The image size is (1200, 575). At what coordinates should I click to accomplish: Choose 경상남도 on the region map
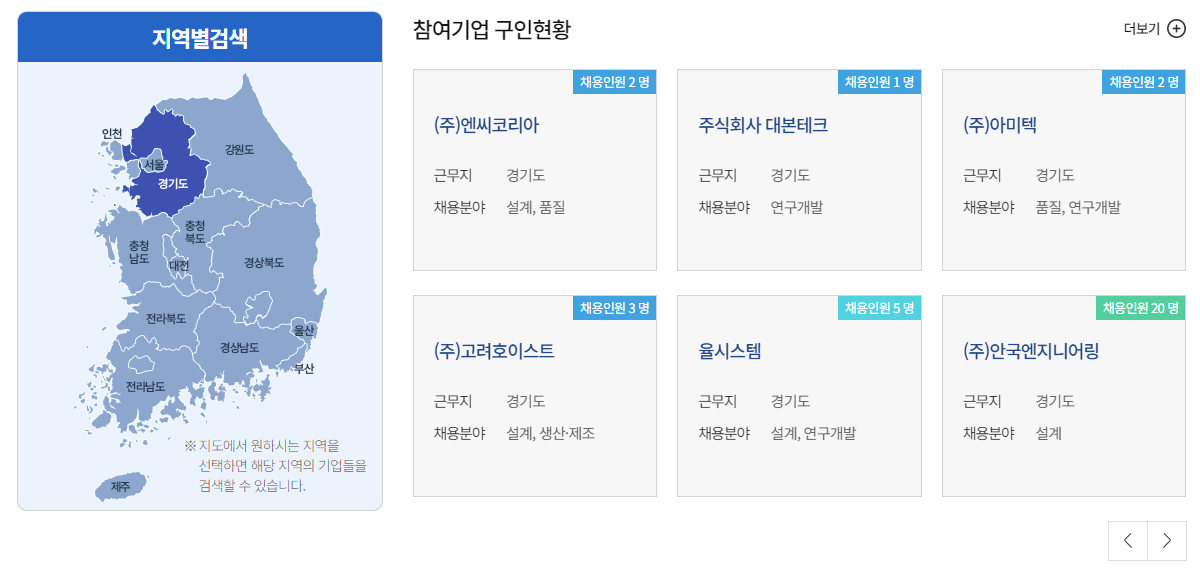(x=240, y=347)
